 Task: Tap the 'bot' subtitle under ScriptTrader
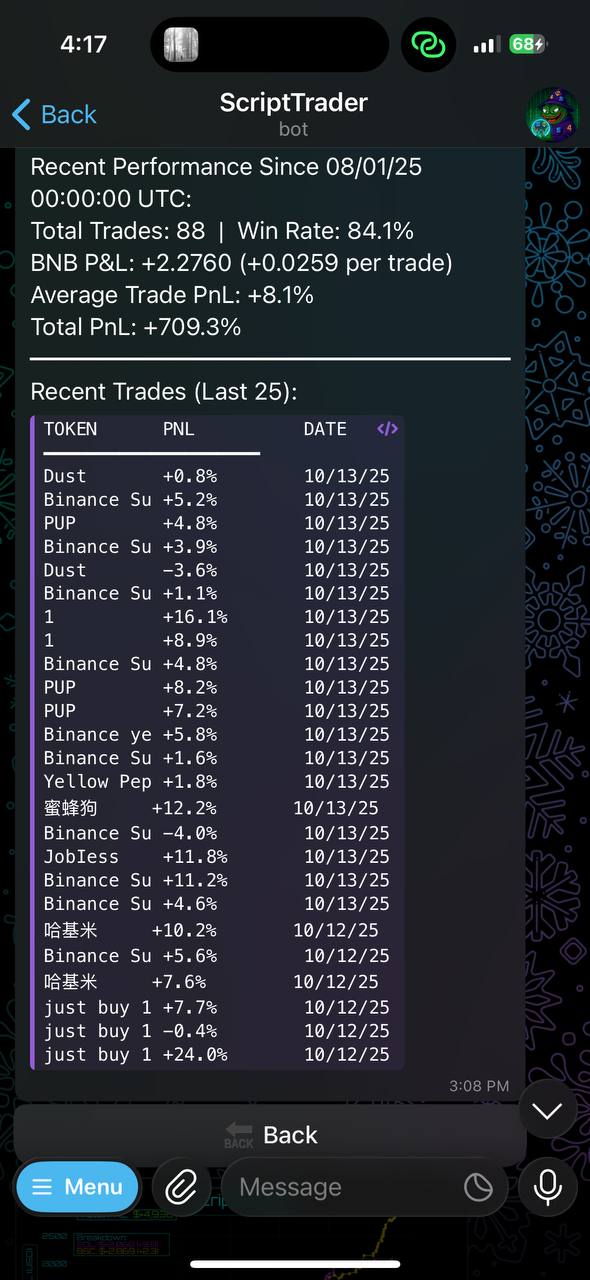(x=294, y=129)
